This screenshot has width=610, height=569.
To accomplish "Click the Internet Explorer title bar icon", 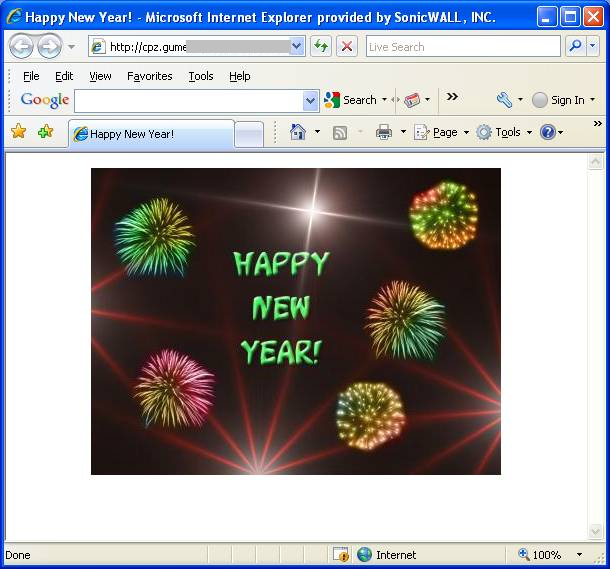I will 14,16.
